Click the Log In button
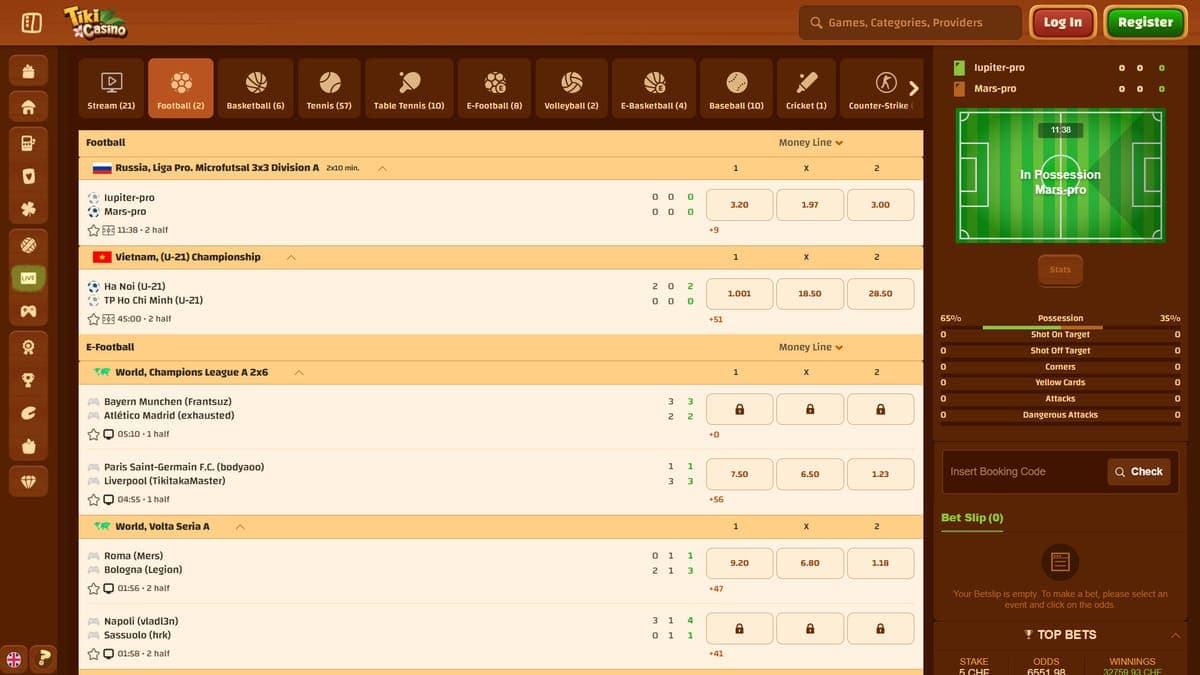The width and height of the screenshot is (1200, 675). 1062,22
